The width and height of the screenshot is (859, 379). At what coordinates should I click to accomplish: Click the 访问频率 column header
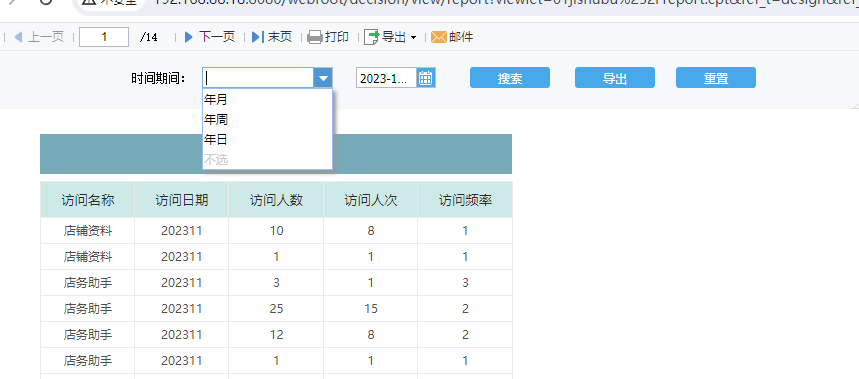pos(465,200)
